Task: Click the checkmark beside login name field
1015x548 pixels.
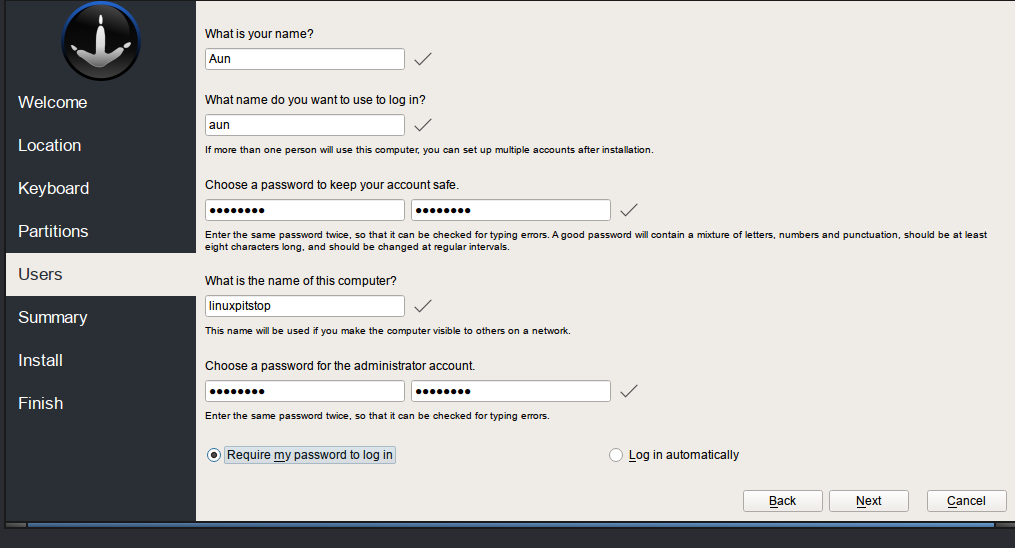Action: click(423, 125)
